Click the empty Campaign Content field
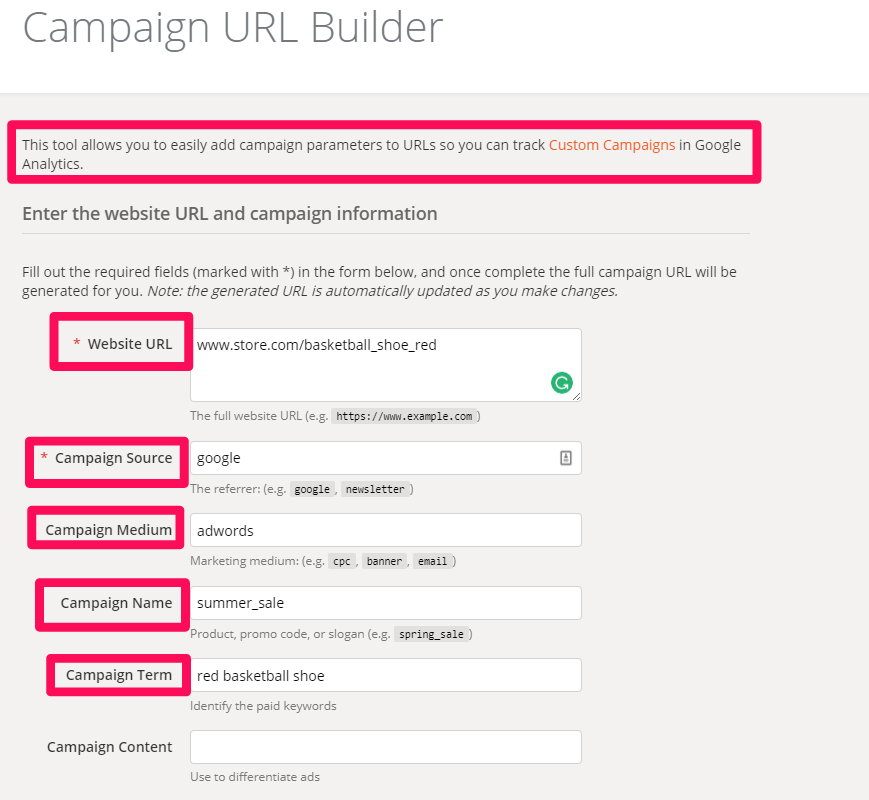869x800 pixels. (385, 747)
